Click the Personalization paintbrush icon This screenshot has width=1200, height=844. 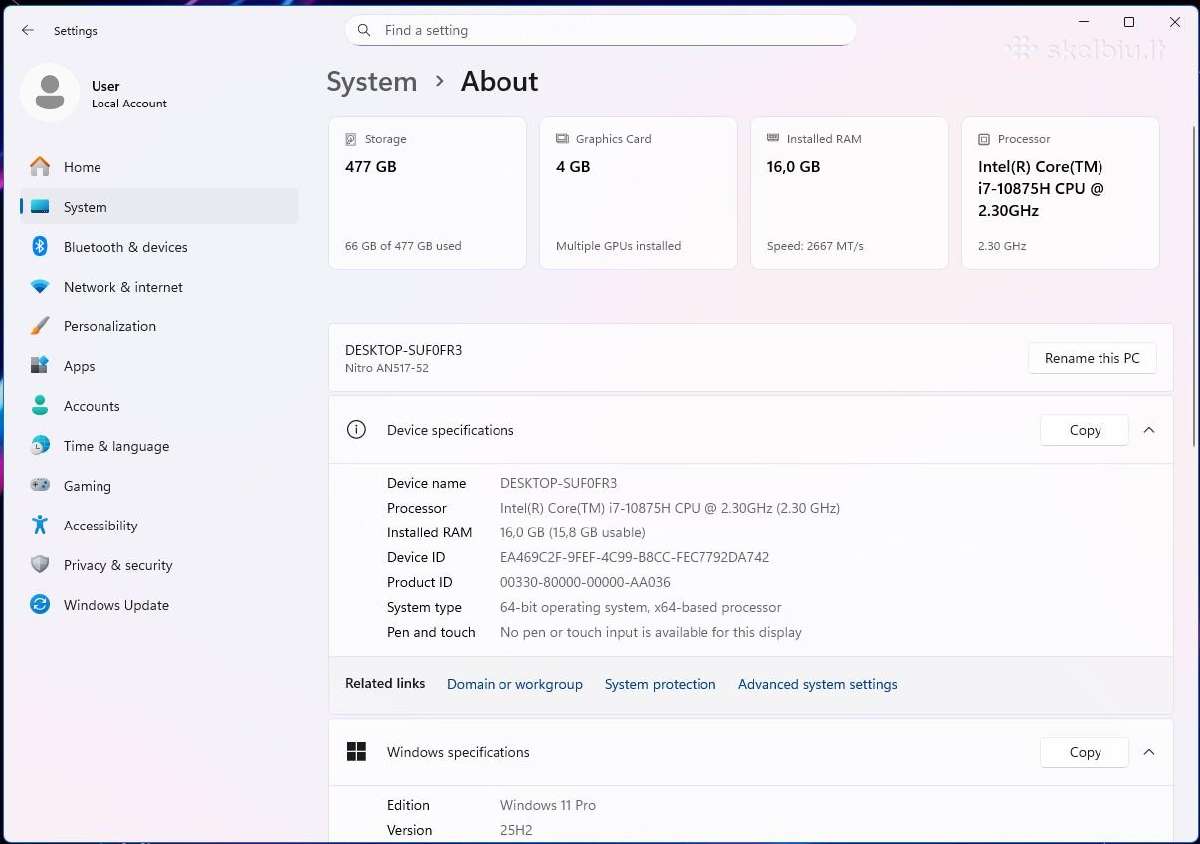(x=40, y=326)
